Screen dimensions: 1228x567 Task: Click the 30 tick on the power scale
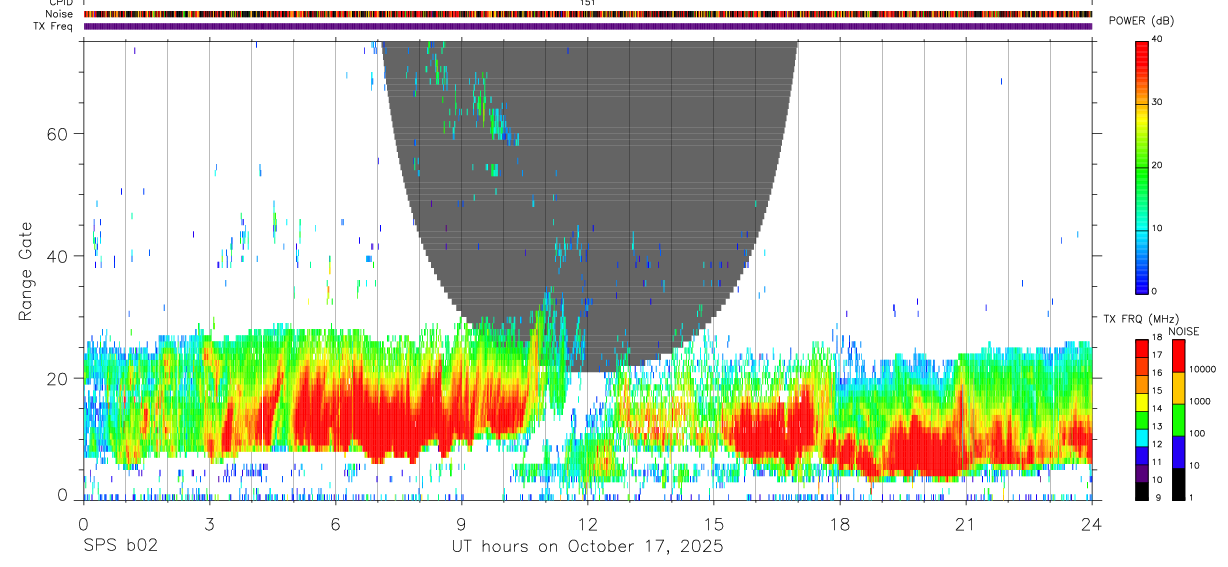[x=1157, y=102]
